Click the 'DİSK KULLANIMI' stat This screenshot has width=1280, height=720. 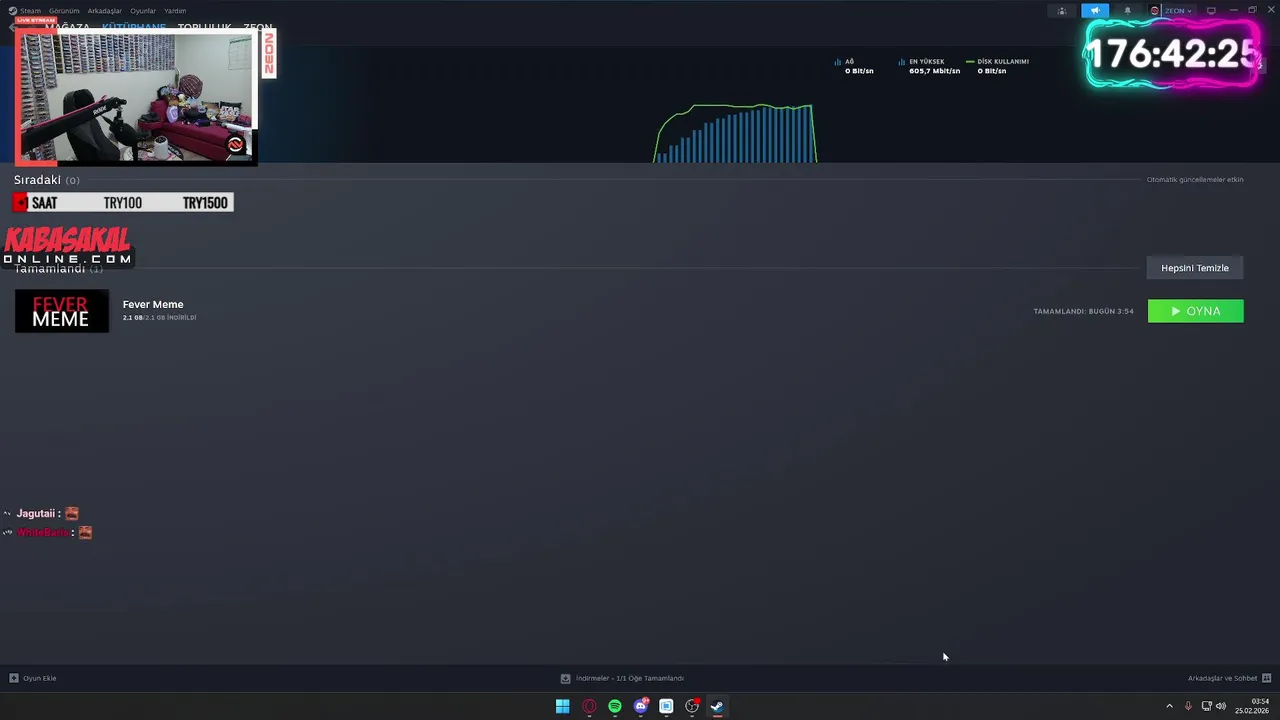click(x=997, y=66)
